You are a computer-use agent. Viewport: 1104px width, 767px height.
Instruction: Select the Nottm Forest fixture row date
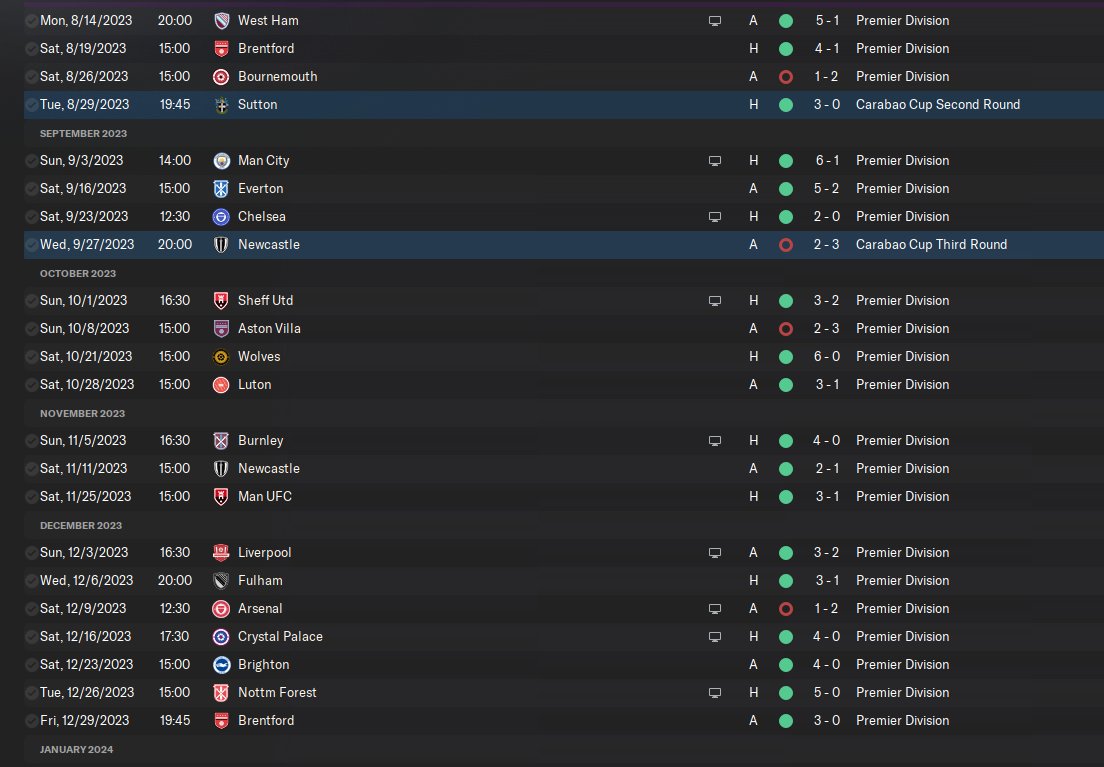click(86, 692)
